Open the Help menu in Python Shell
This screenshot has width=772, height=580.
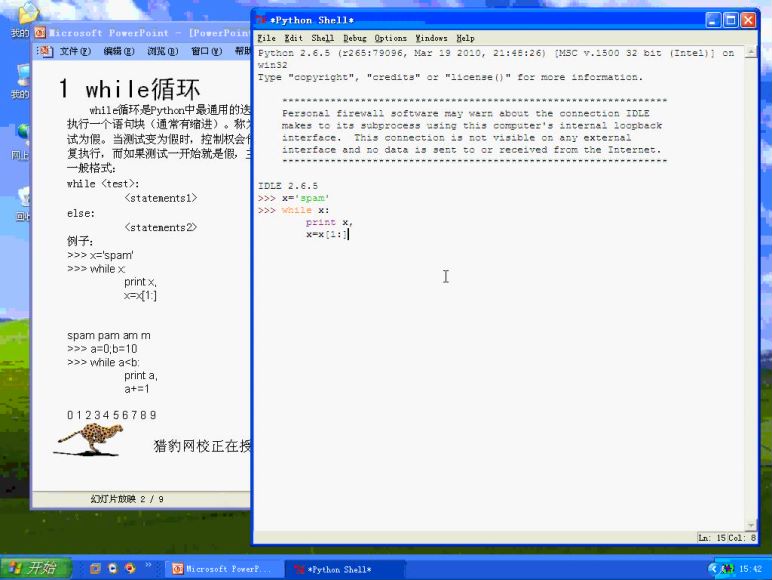click(465, 38)
